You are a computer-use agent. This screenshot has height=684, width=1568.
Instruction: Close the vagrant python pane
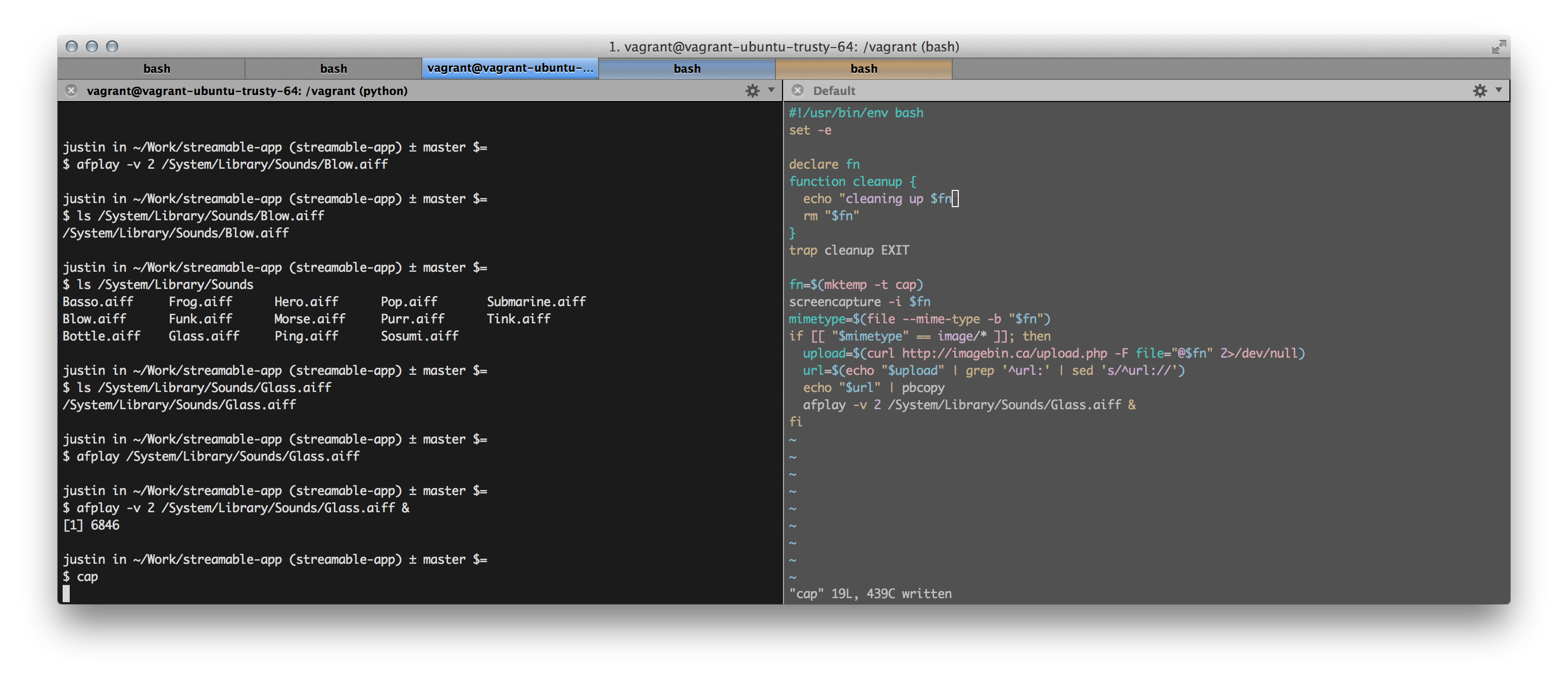click(71, 90)
